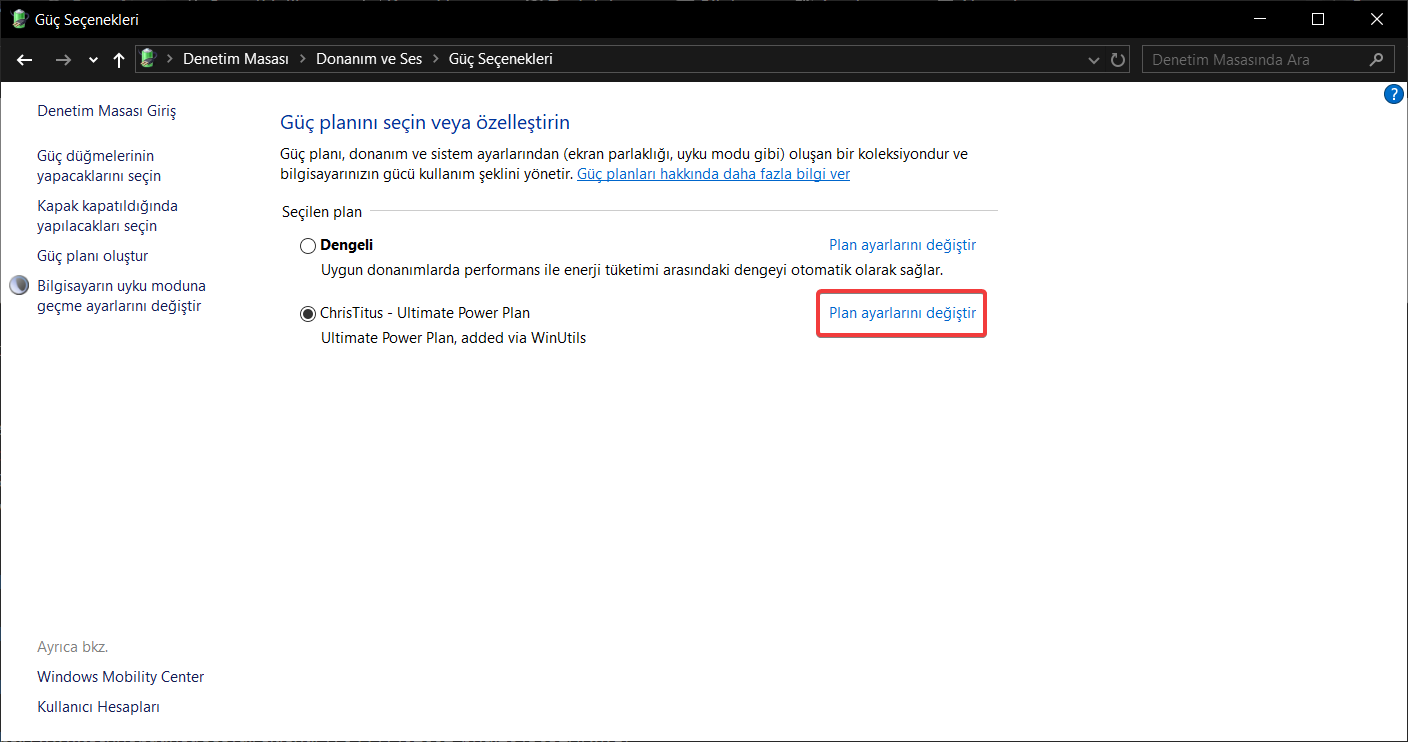The width and height of the screenshot is (1408, 742).
Task: Close the Güç Seçenekleri window
Action: click(x=1378, y=19)
